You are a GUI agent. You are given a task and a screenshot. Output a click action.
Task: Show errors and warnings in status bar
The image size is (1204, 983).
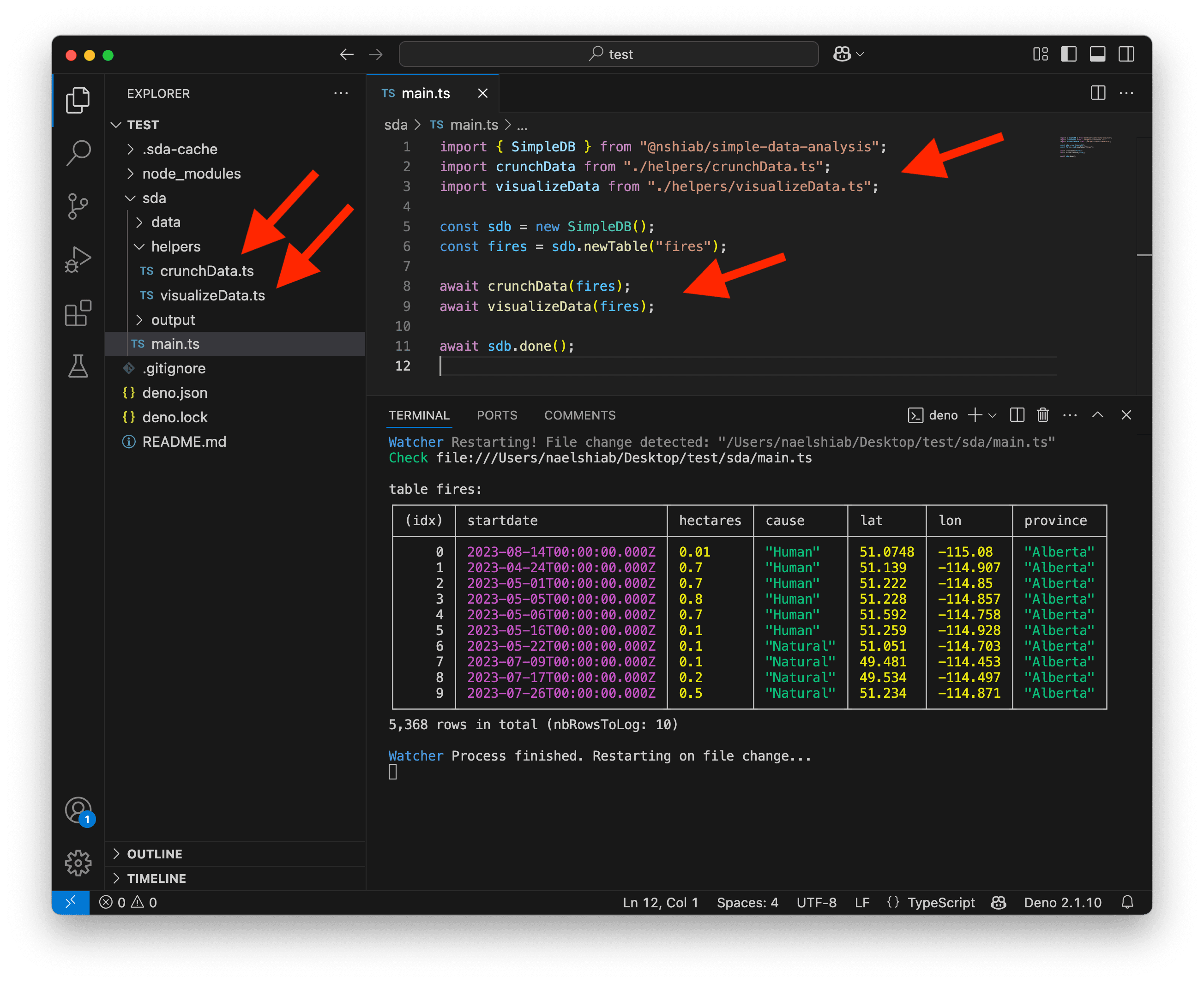pyautogui.click(x=128, y=902)
